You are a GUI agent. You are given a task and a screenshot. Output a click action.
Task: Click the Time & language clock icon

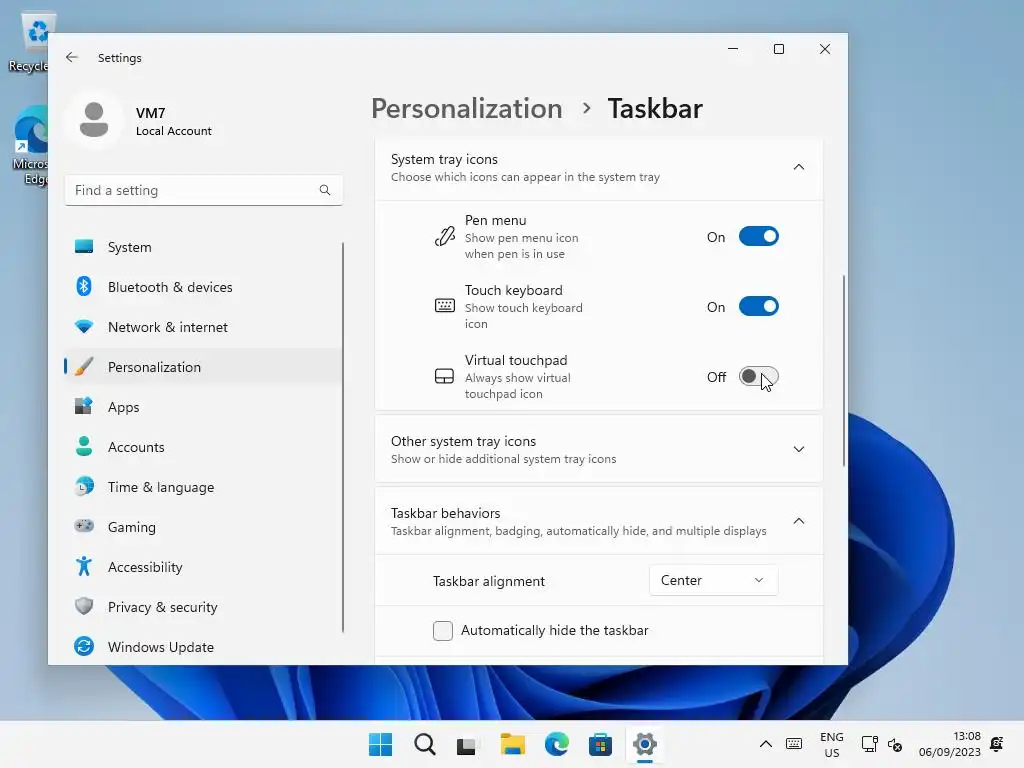click(x=84, y=487)
